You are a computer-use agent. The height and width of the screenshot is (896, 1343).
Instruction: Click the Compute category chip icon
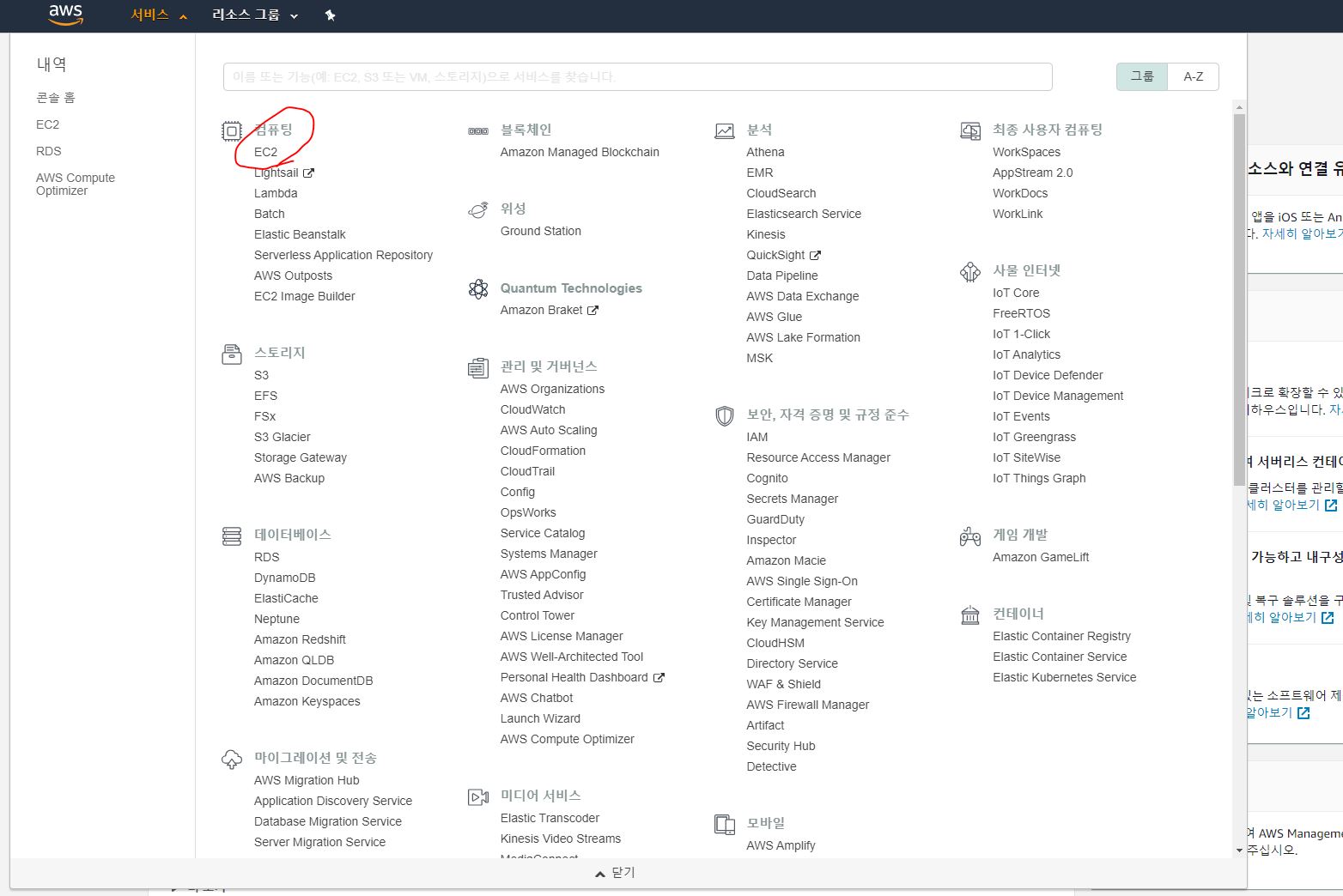232,130
